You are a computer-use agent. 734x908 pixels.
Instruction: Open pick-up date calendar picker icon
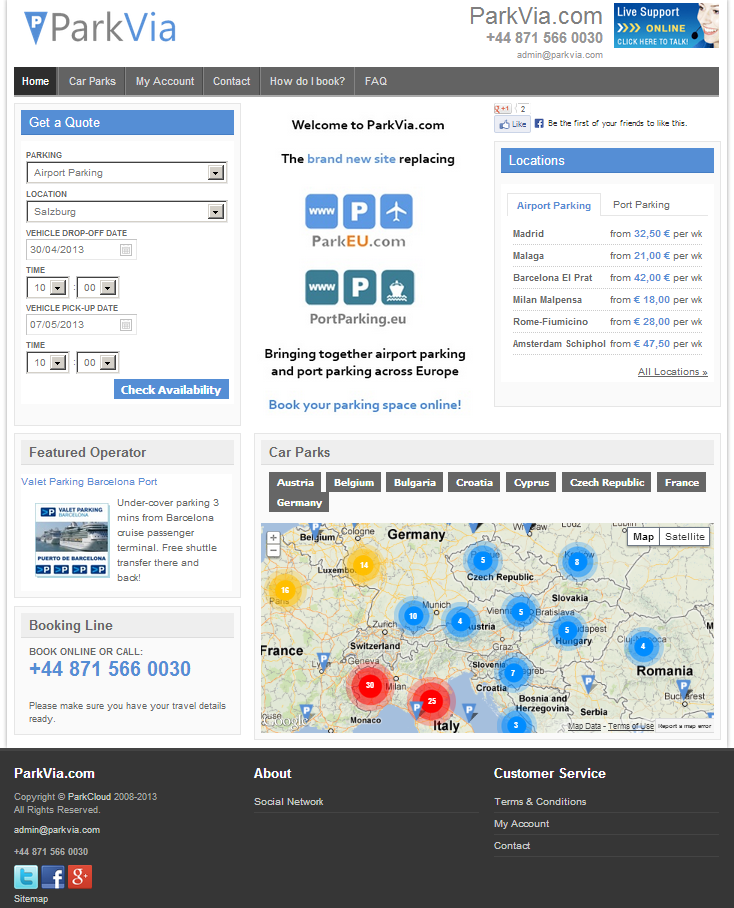[126, 325]
